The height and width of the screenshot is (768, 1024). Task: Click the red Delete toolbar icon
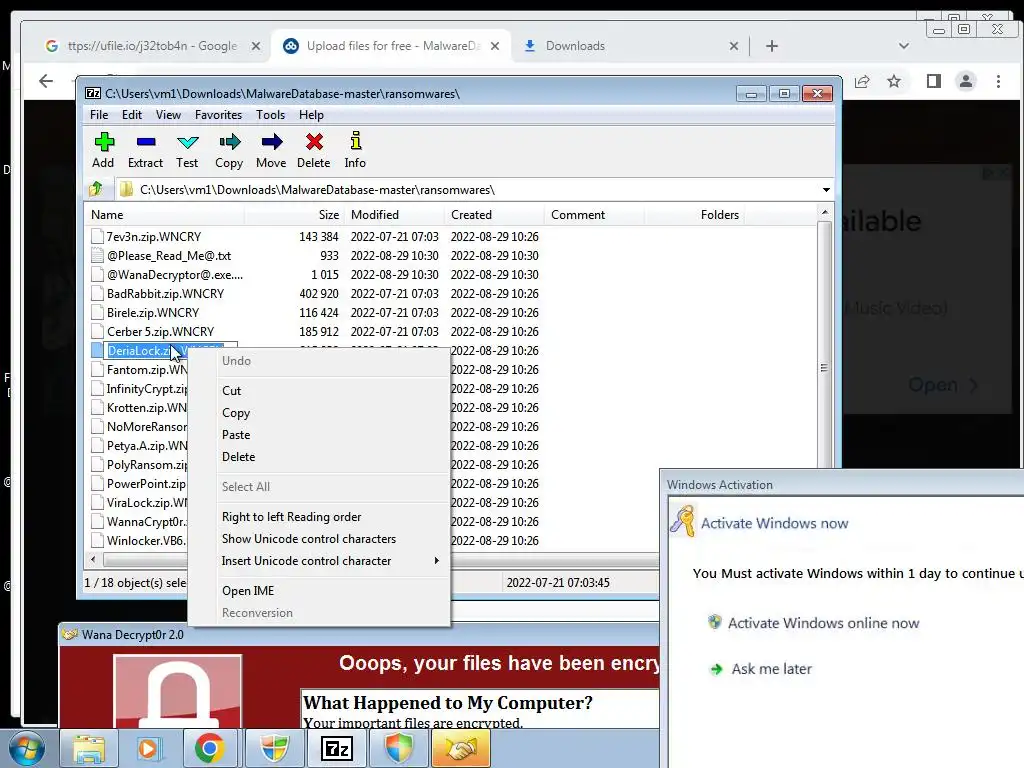click(313, 150)
